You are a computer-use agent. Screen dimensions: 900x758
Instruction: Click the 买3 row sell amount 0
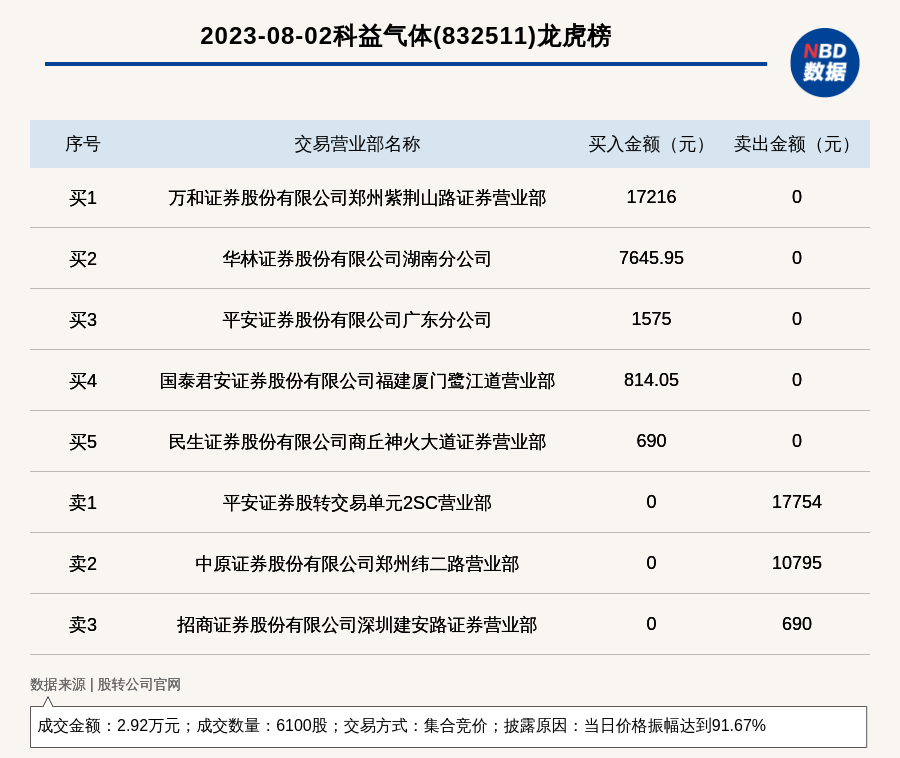click(x=796, y=318)
